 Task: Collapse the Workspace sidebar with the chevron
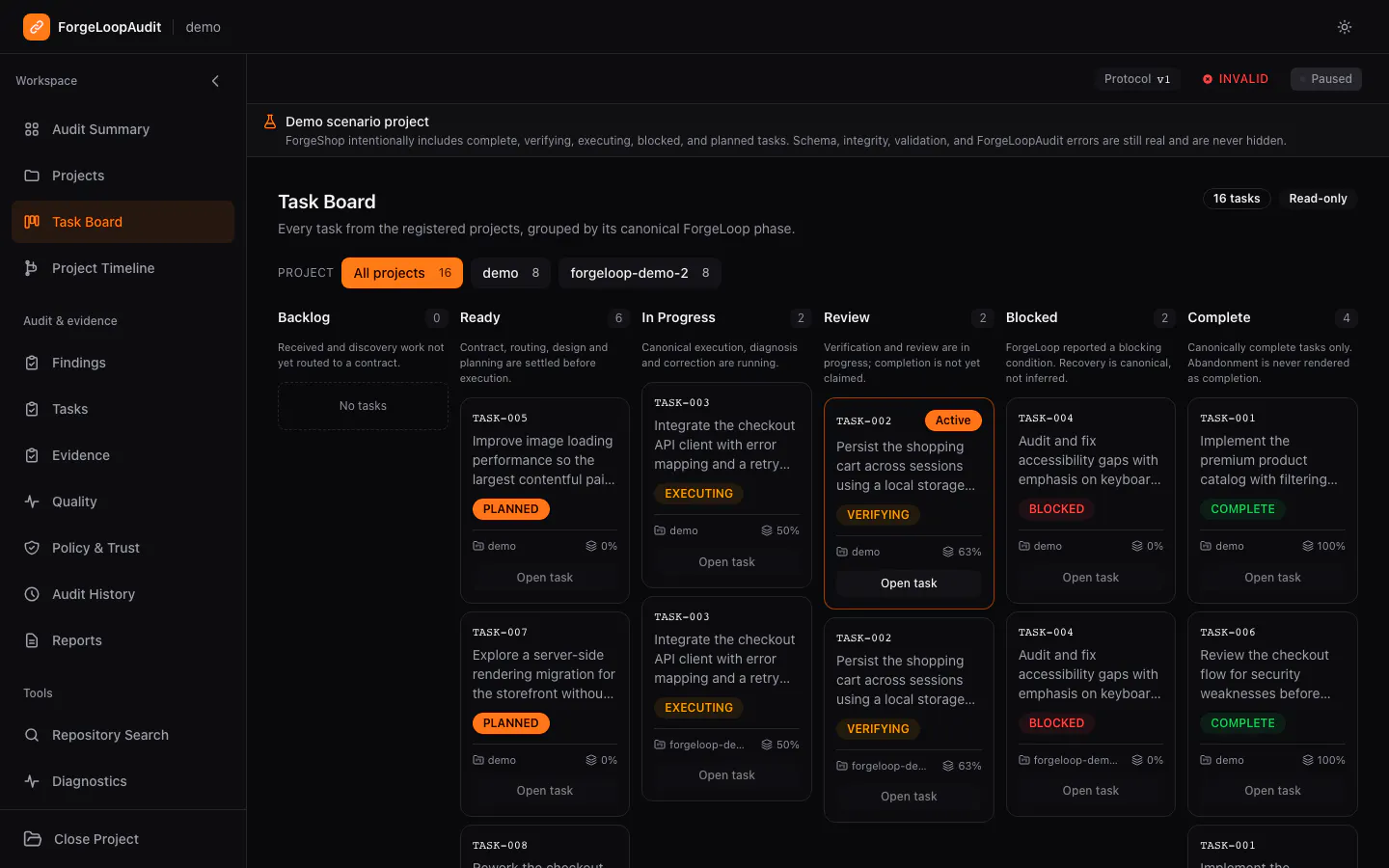[215, 81]
